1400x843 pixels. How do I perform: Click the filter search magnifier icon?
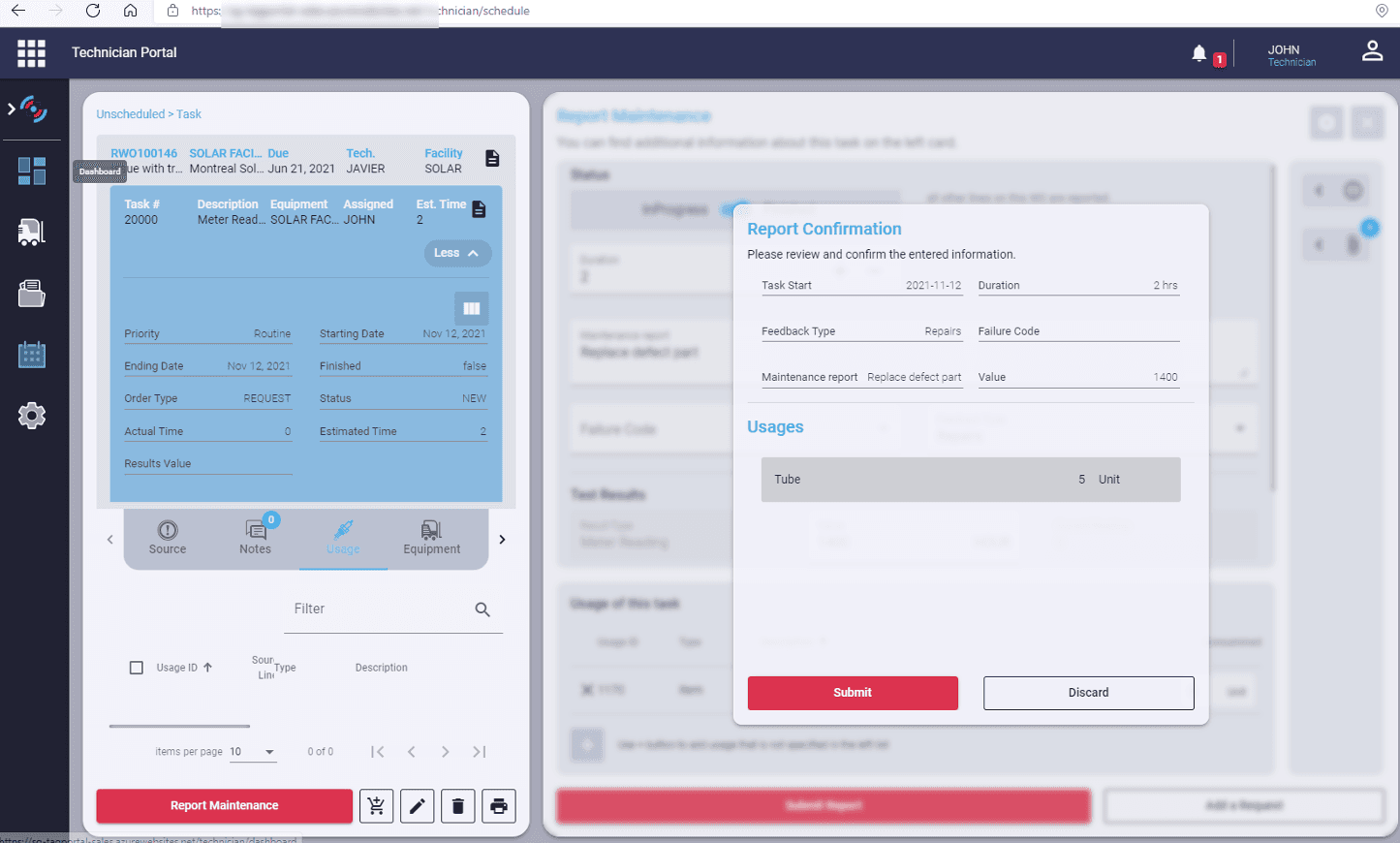click(x=482, y=609)
